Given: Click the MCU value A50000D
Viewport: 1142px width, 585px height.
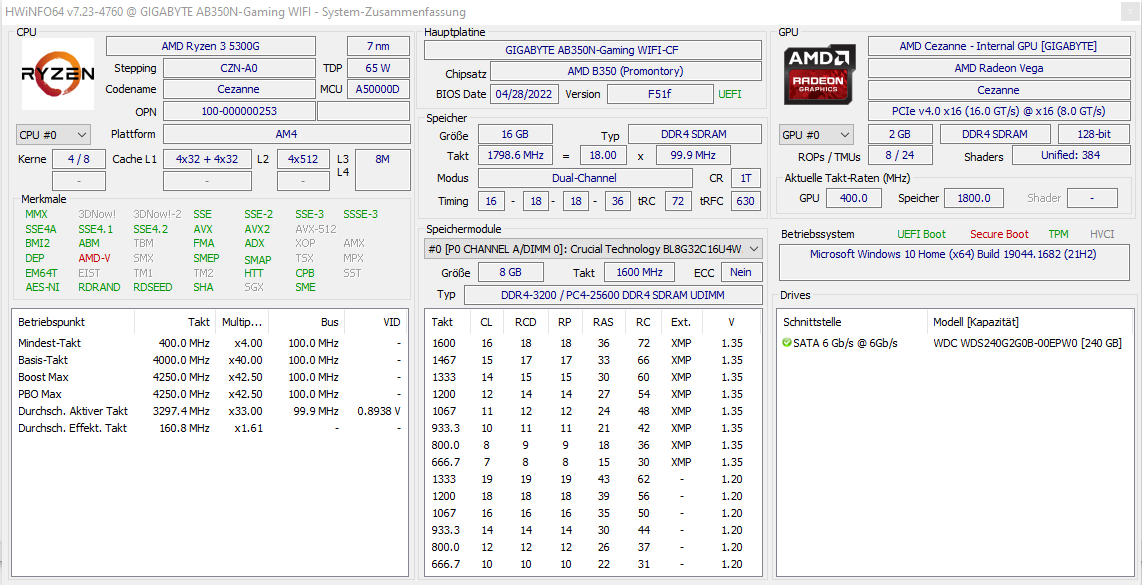Looking at the screenshot, I should [x=378, y=89].
